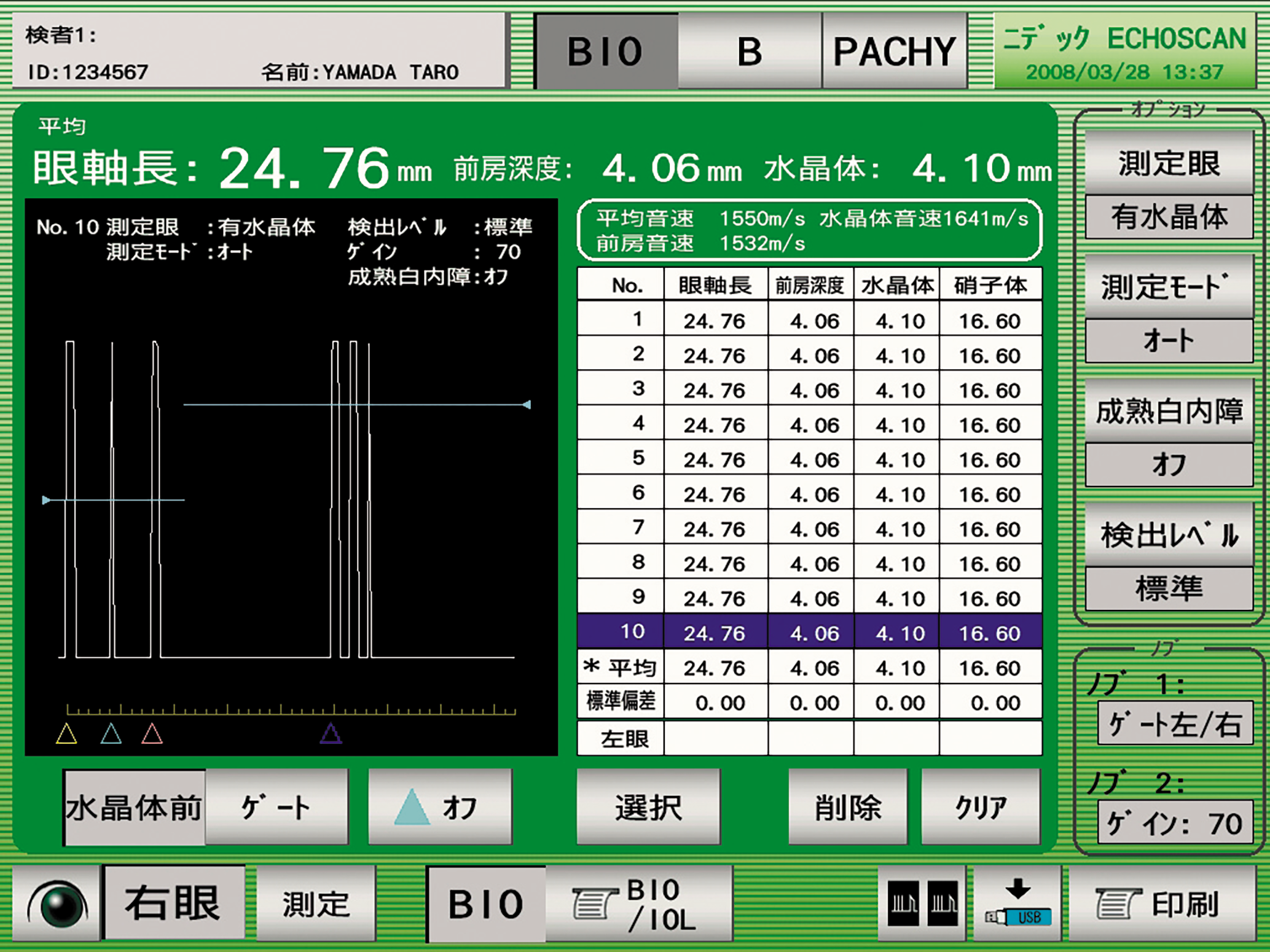The image size is (1270, 952).
Task: Toggle the triangle marker オフ button
Action: pyautogui.click(x=440, y=807)
